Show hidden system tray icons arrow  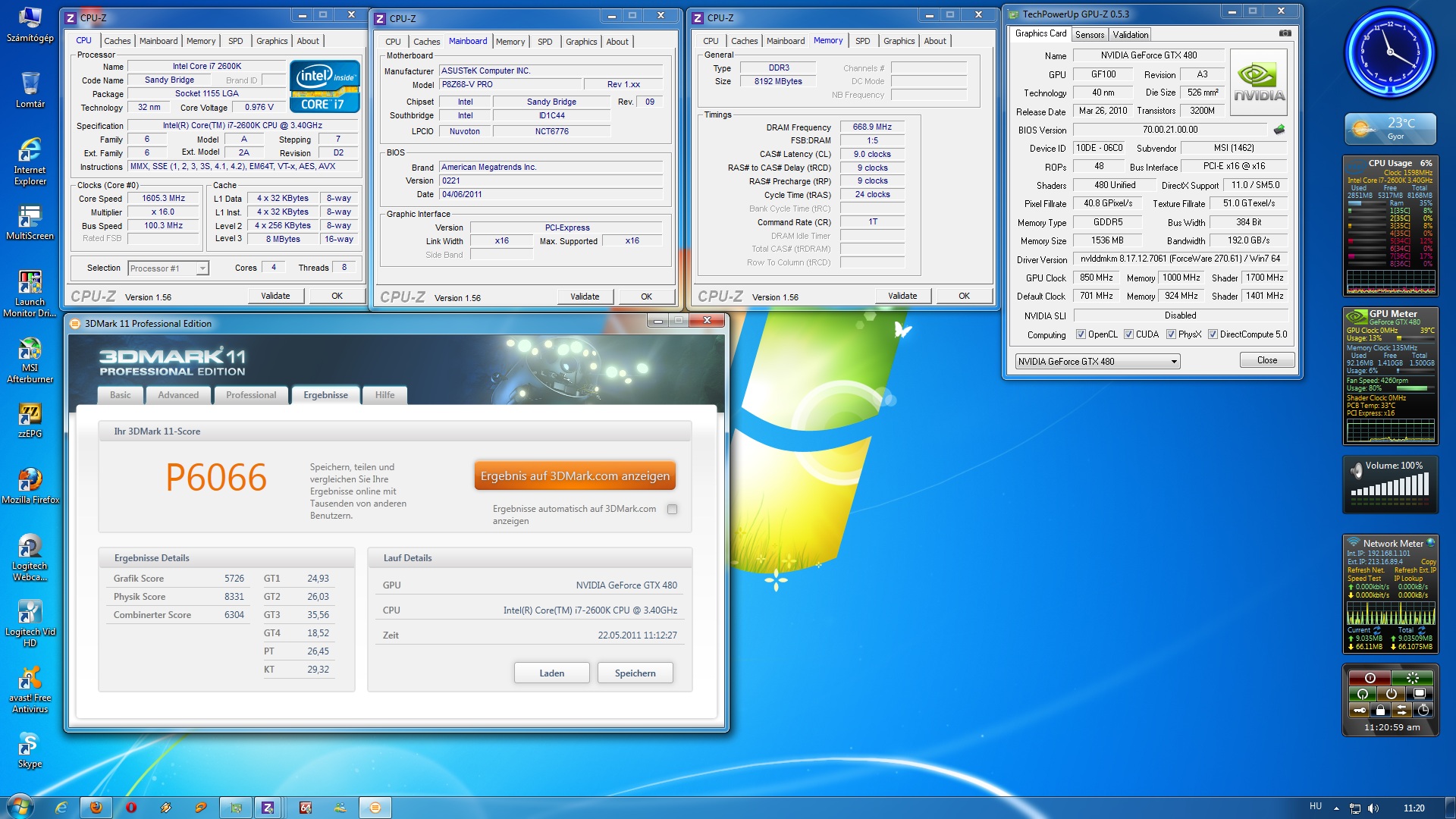(x=1336, y=808)
